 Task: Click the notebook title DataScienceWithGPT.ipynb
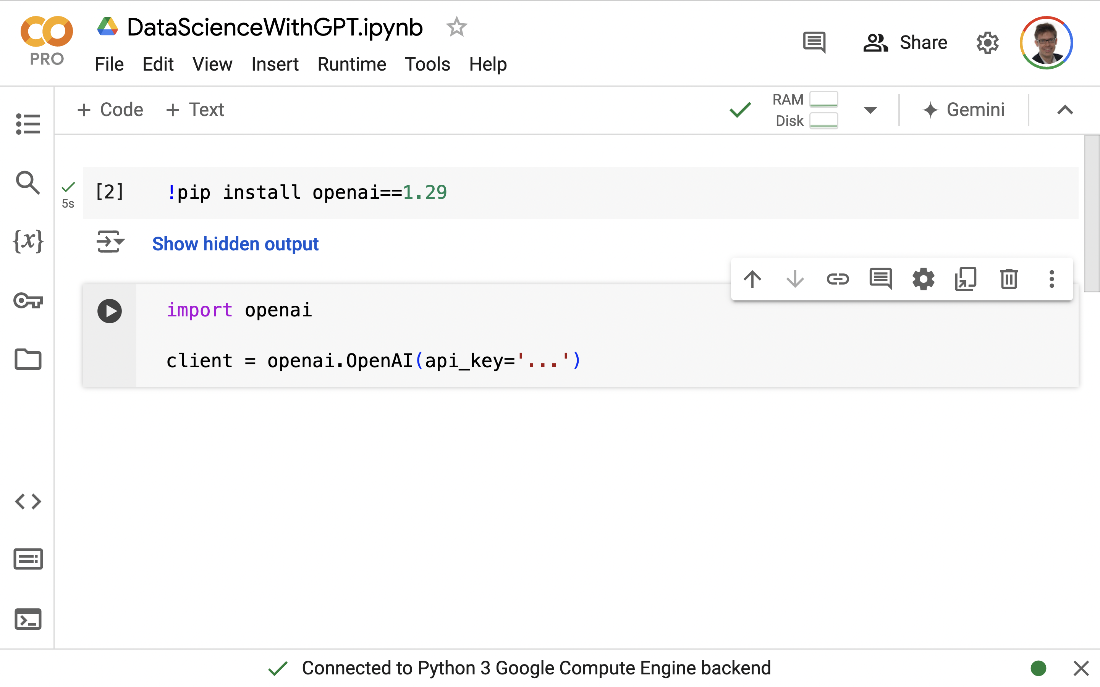(274, 27)
